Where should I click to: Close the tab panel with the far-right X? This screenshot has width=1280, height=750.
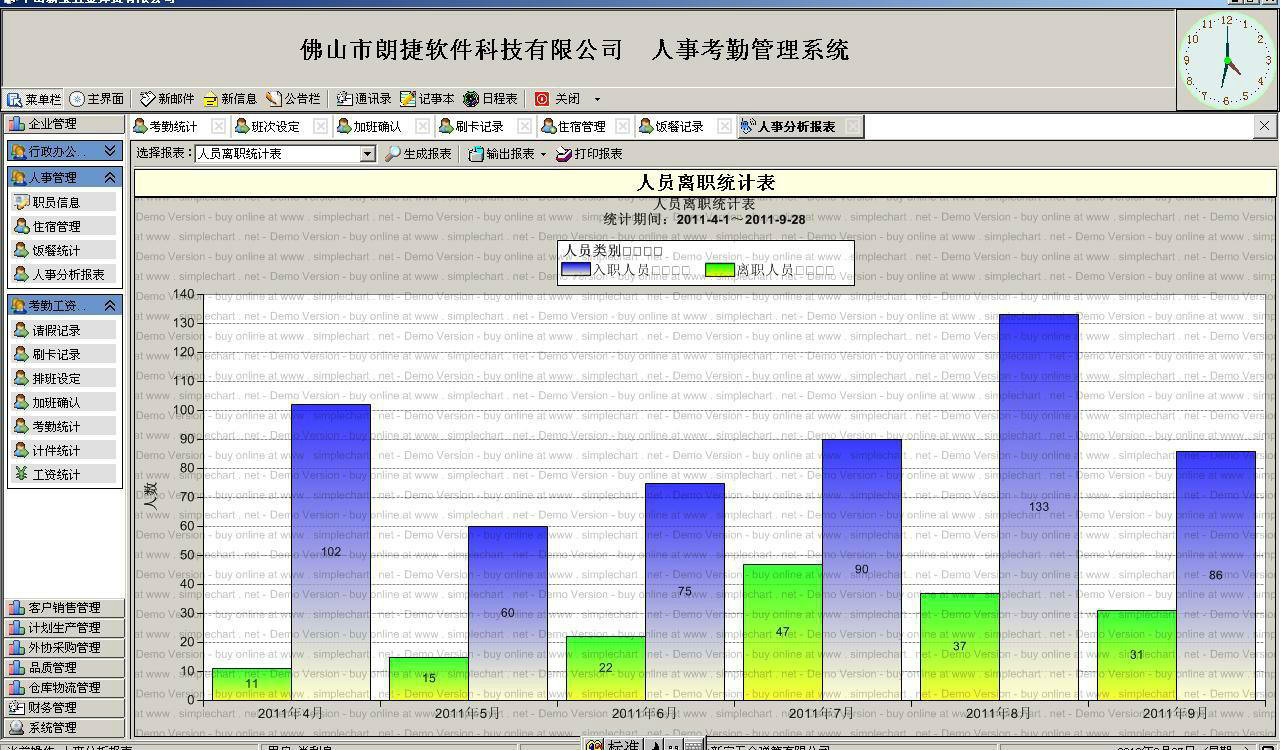point(1264,126)
